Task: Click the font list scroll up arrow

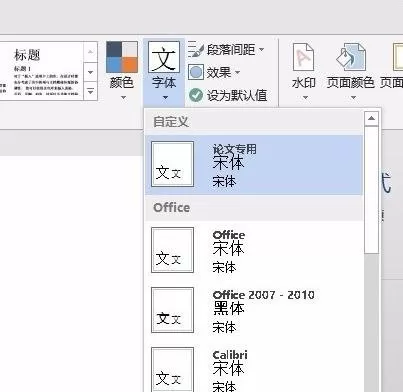Action: 371,118
